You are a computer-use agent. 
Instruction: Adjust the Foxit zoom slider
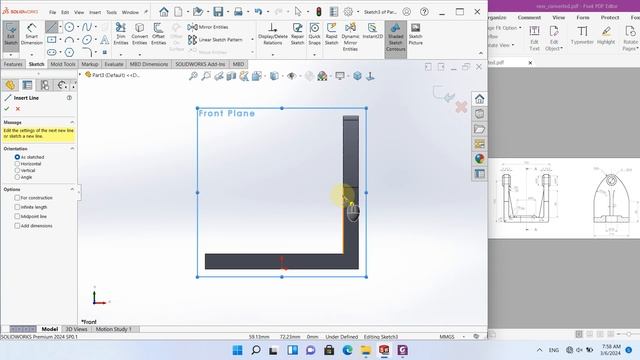(x=629, y=334)
